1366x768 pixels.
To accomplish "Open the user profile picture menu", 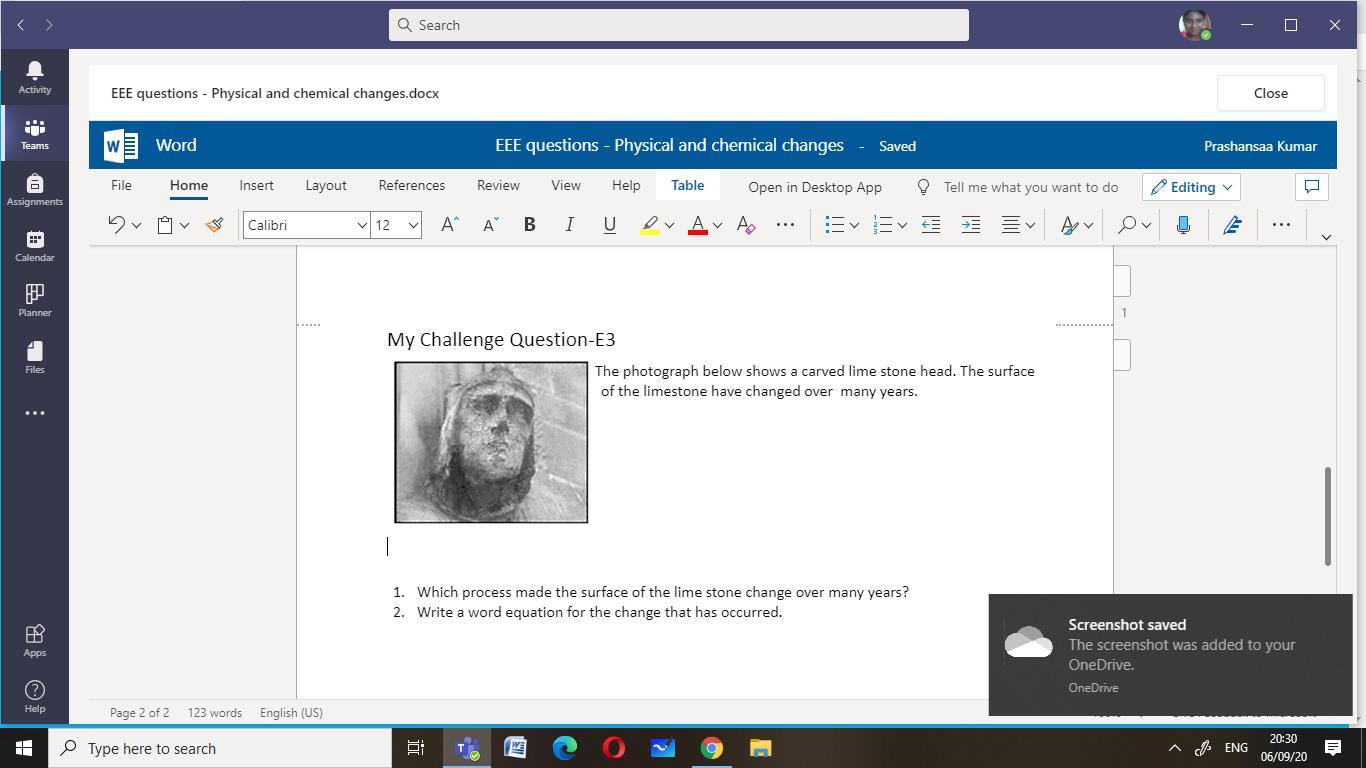I will coord(1195,25).
